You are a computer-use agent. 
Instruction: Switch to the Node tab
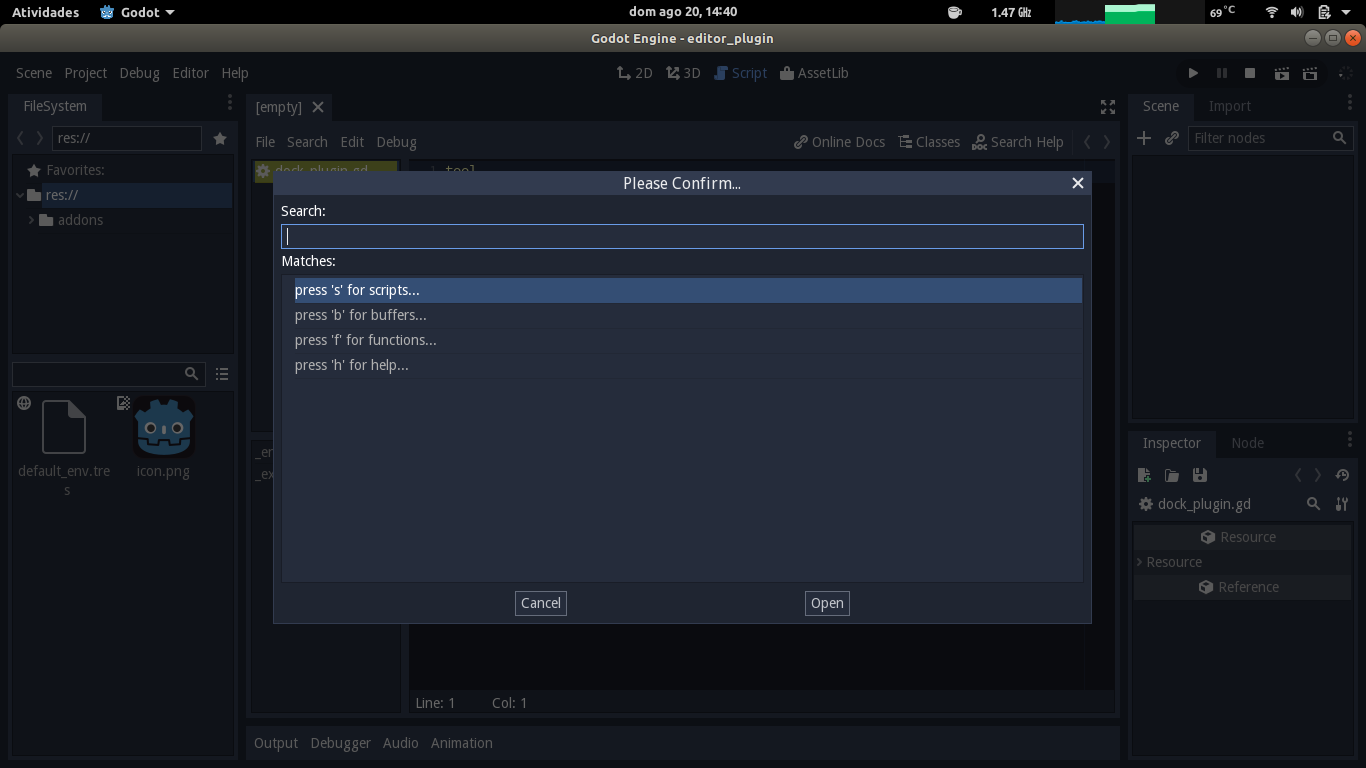1248,443
